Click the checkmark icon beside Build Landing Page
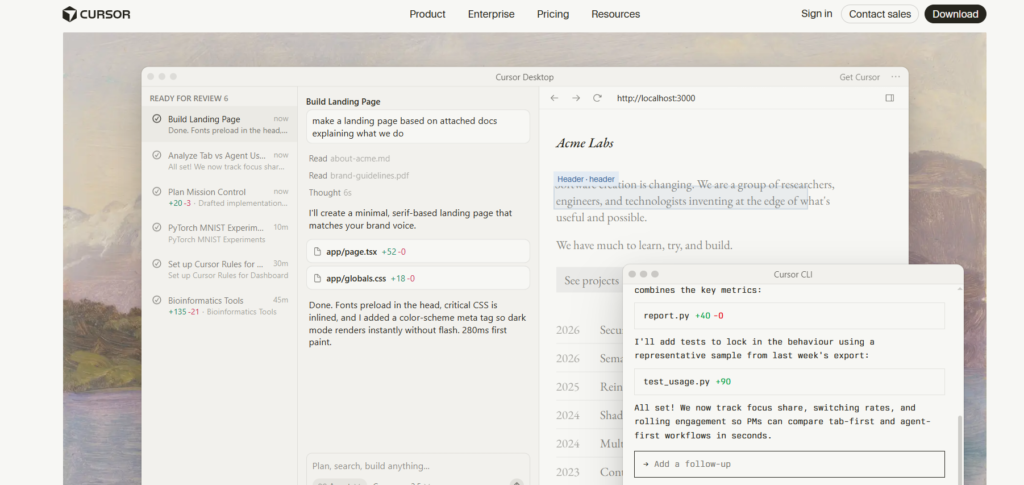 pos(157,119)
